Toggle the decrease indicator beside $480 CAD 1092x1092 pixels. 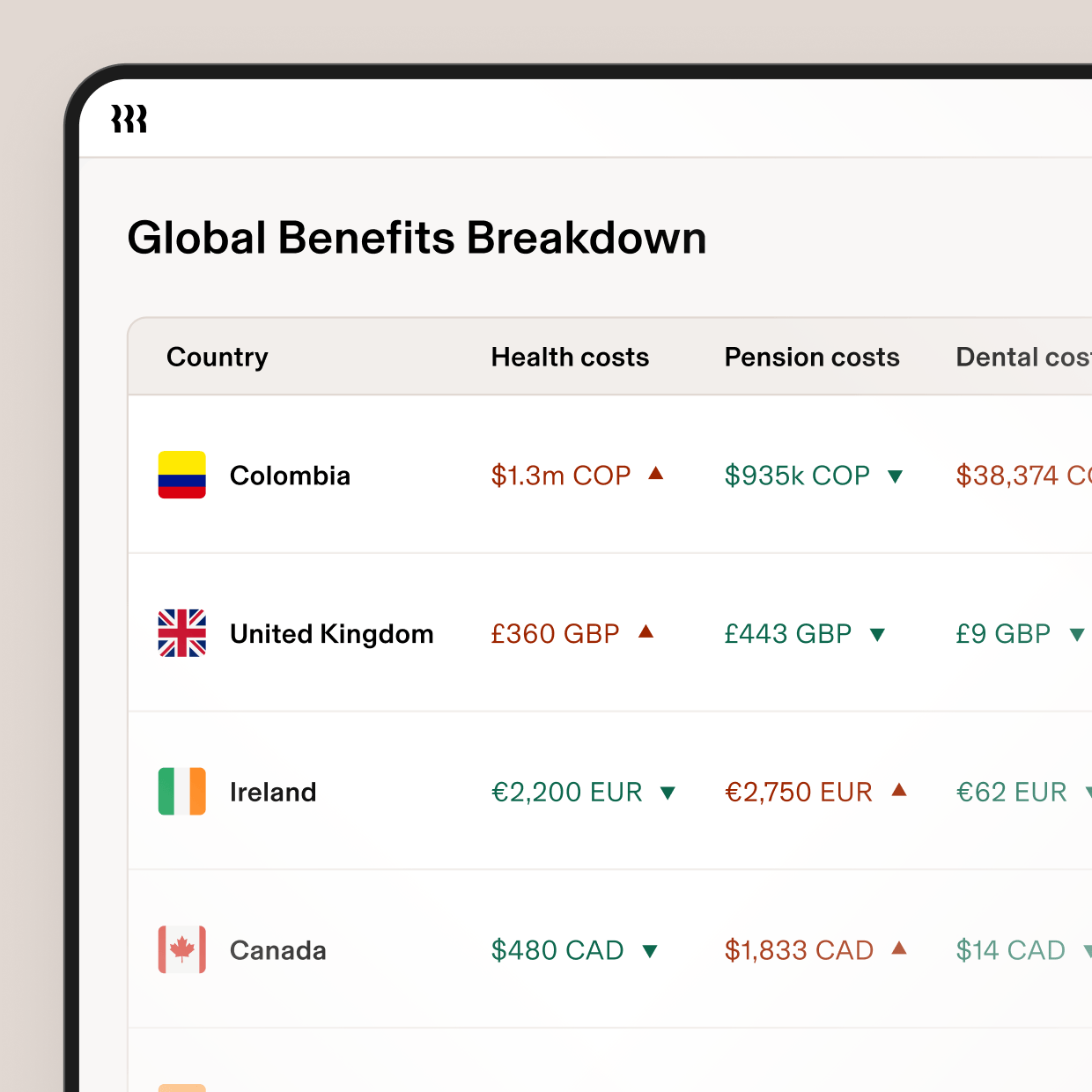[x=651, y=951]
